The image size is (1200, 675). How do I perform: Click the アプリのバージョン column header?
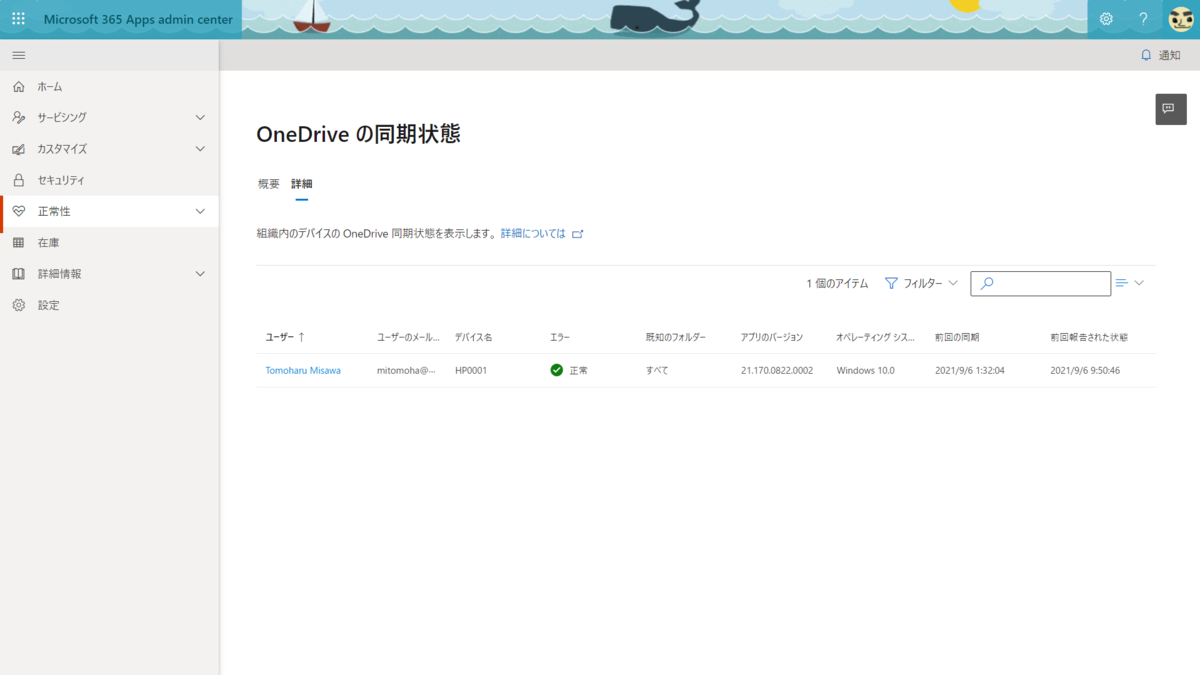click(772, 338)
